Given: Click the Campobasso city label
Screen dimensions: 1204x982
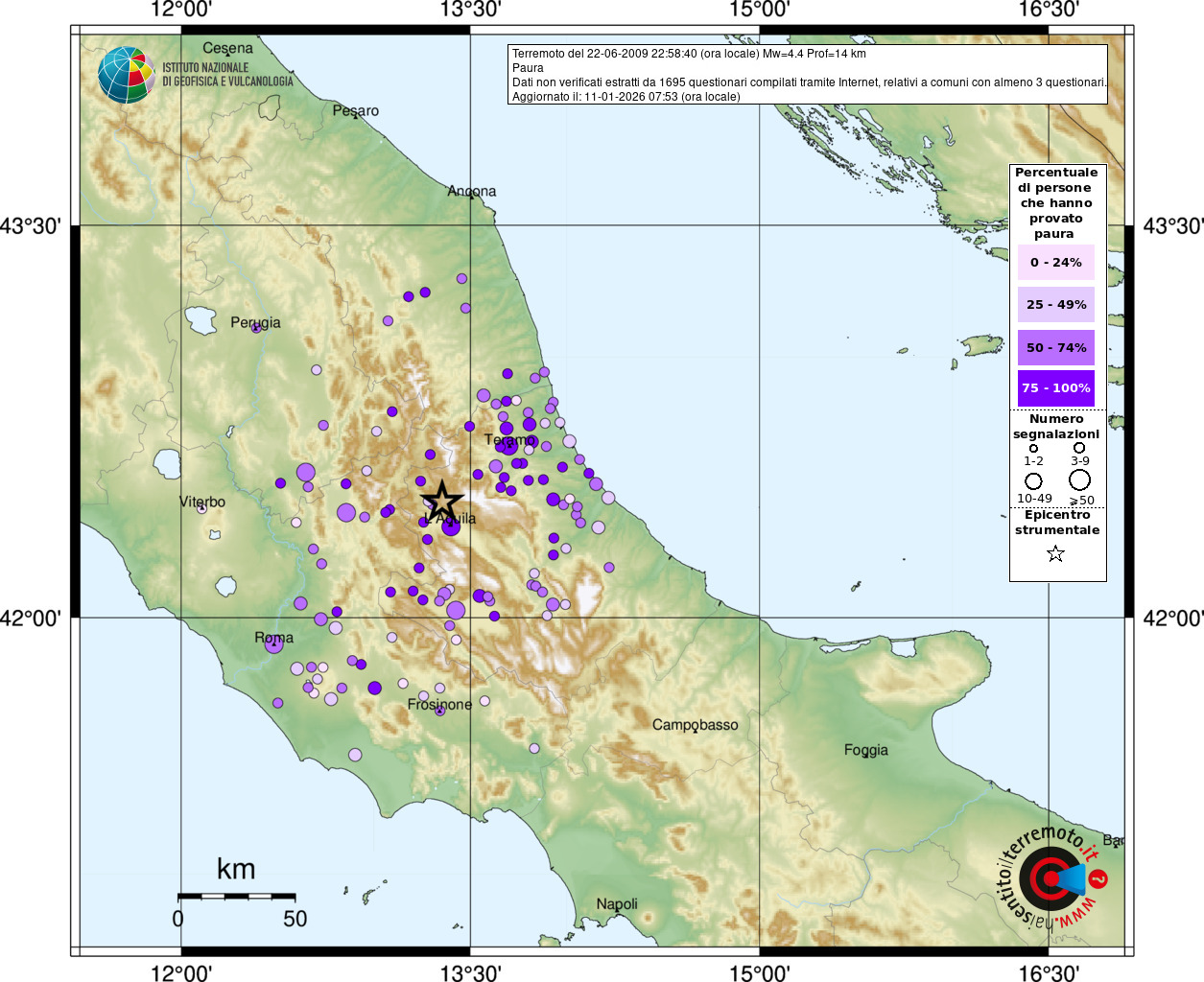Looking at the screenshot, I should [x=696, y=725].
